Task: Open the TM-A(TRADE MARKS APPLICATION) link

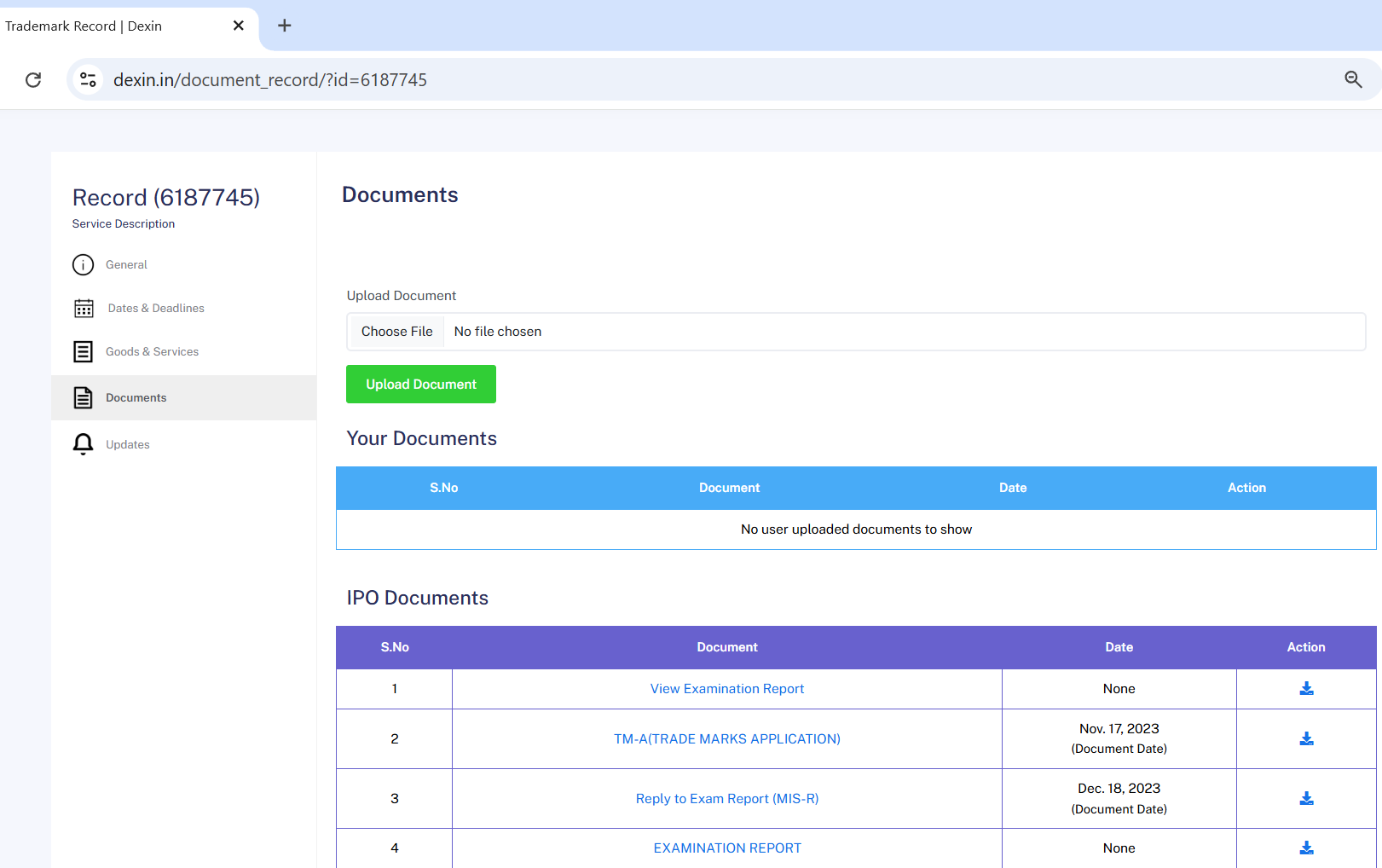Action: [x=726, y=738]
